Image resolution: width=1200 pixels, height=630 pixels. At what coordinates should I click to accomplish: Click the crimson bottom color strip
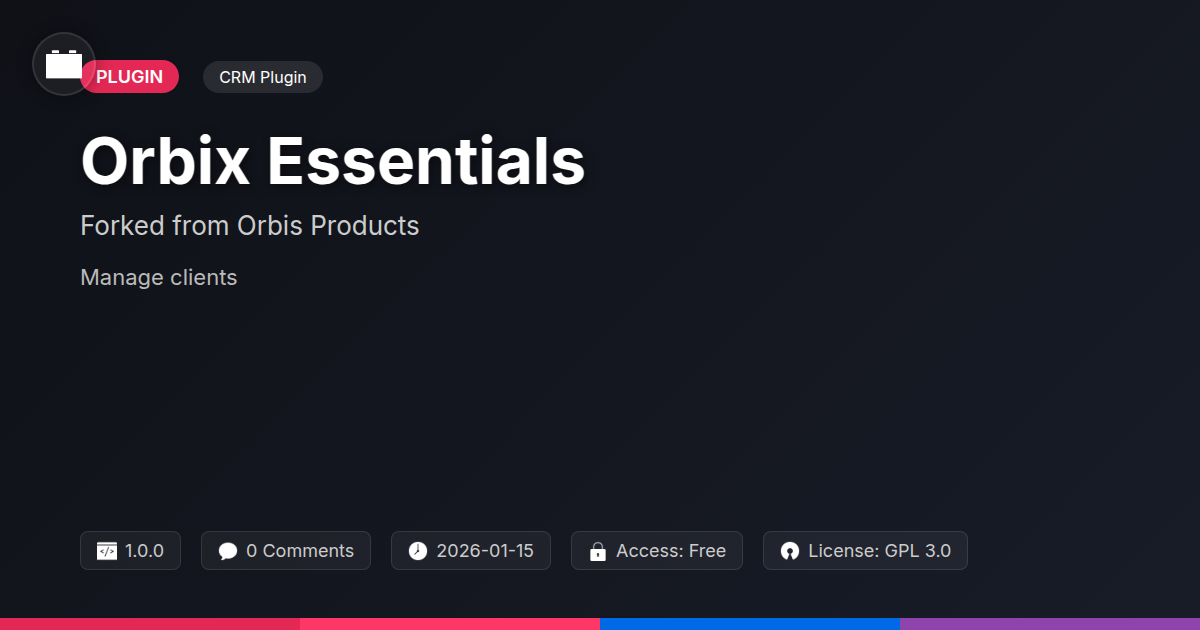pyautogui.click(x=150, y=624)
